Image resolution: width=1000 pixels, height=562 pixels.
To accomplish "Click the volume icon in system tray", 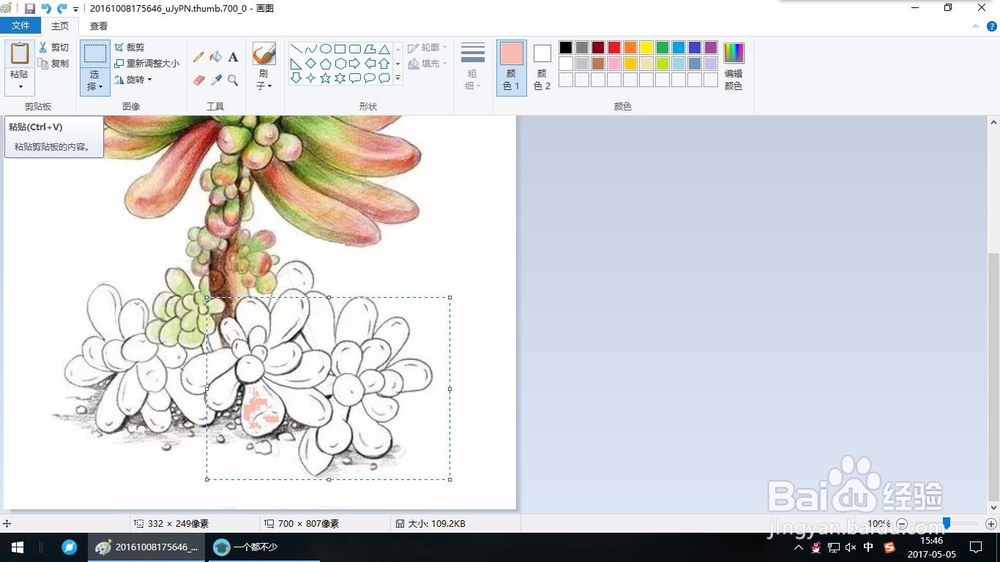I will pos(851,547).
